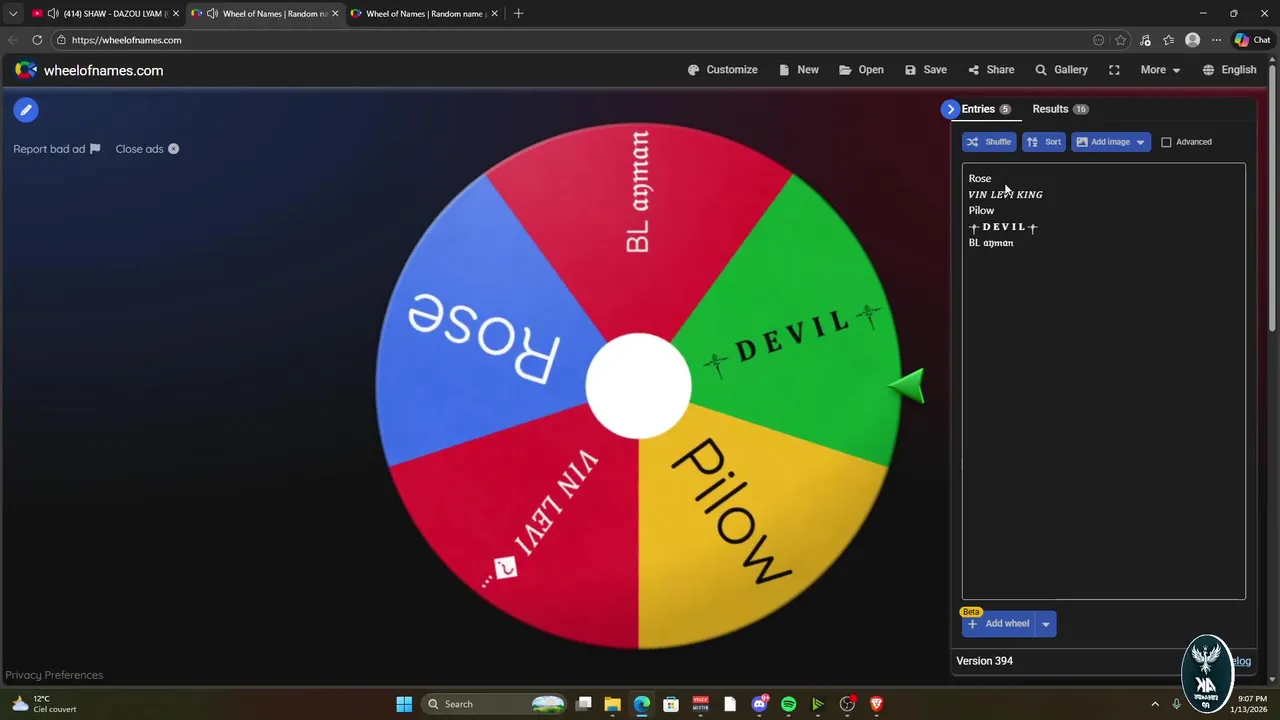This screenshot has width=1280, height=720.
Task: Open Brave browser from taskbar
Action: [876, 704]
